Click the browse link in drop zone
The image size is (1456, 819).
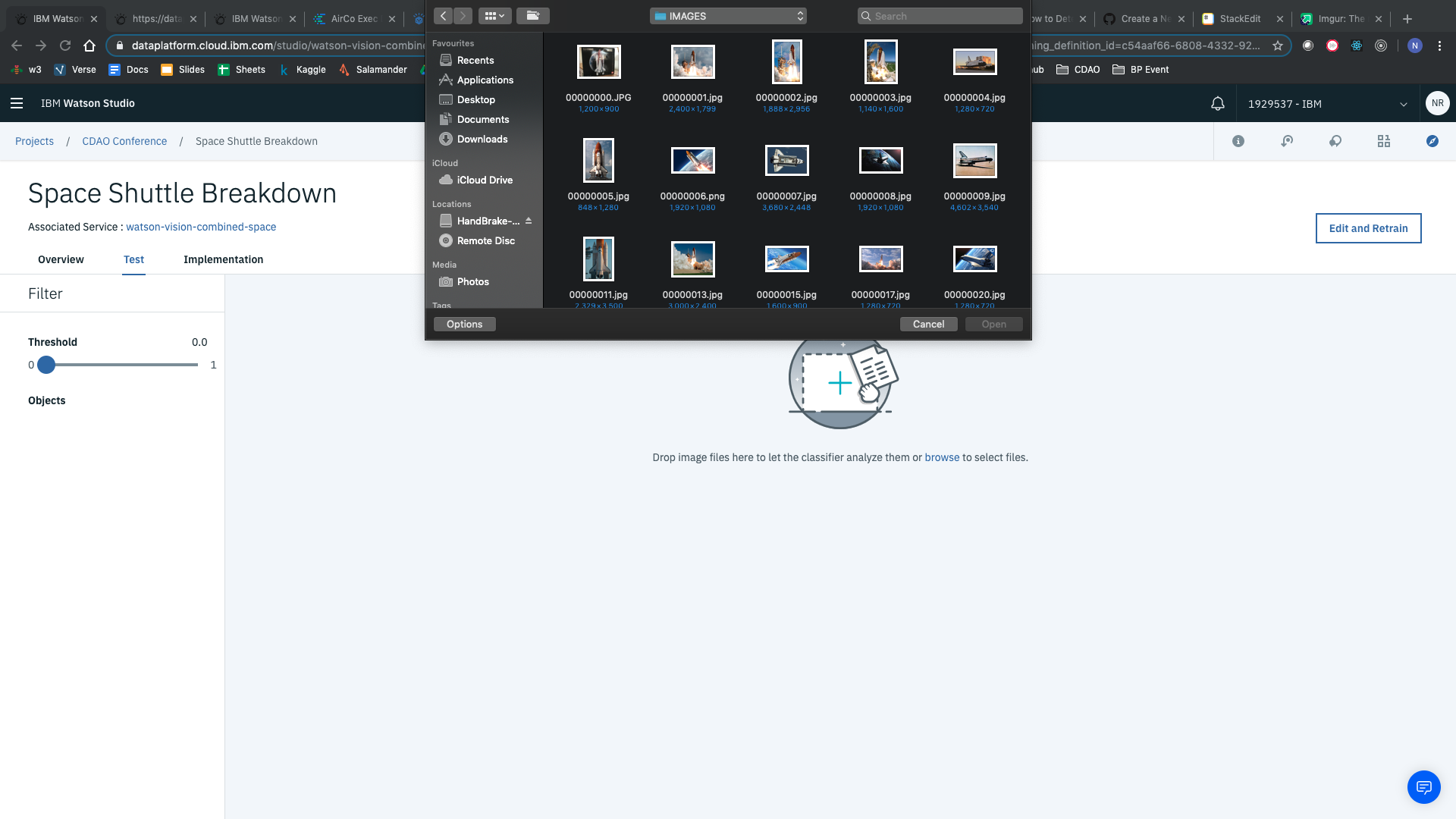[x=942, y=457]
